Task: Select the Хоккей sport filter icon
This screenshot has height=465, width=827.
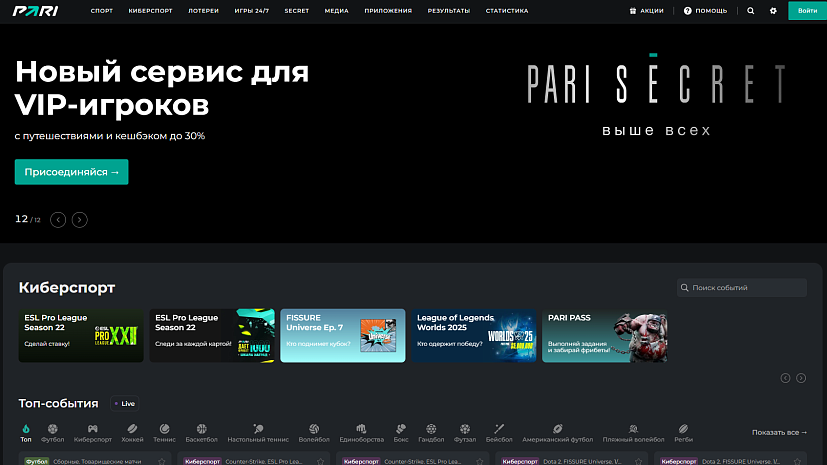Action: 132,428
